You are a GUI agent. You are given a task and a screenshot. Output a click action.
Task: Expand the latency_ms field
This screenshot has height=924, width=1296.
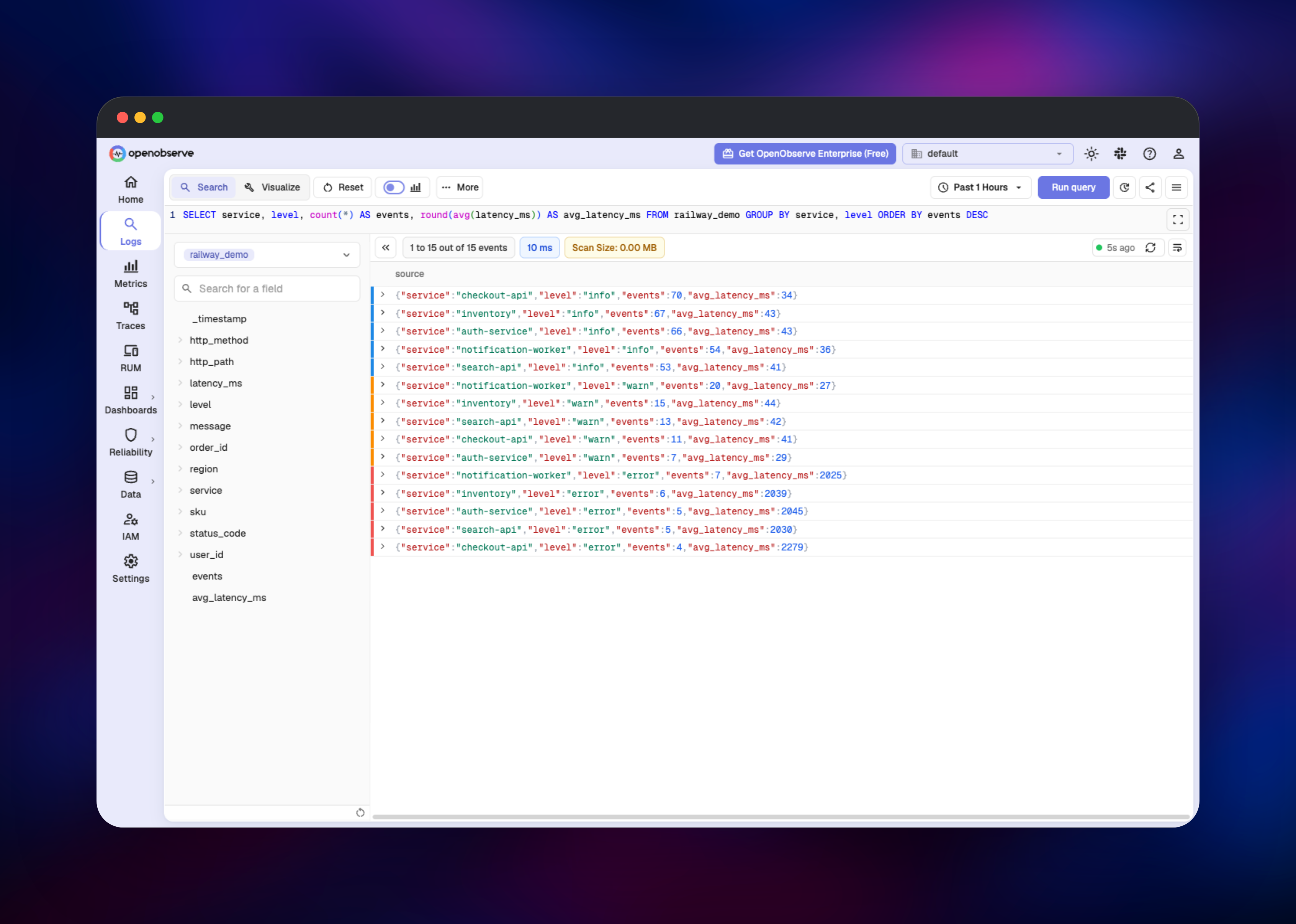coord(180,383)
